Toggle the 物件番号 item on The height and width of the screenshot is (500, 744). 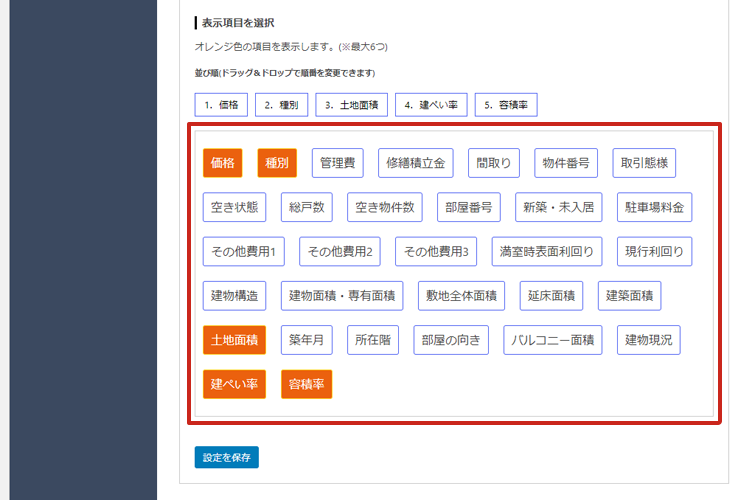tap(565, 163)
